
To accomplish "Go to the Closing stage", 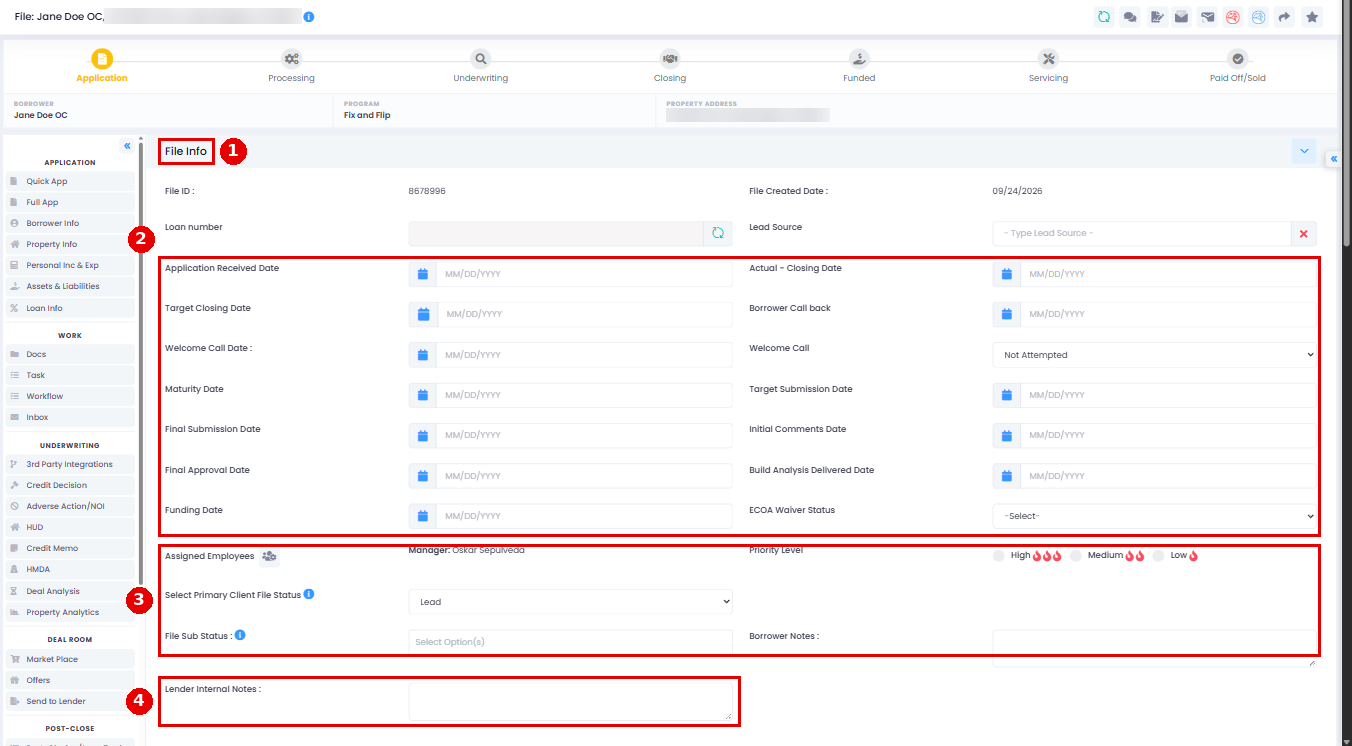I will [670, 67].
